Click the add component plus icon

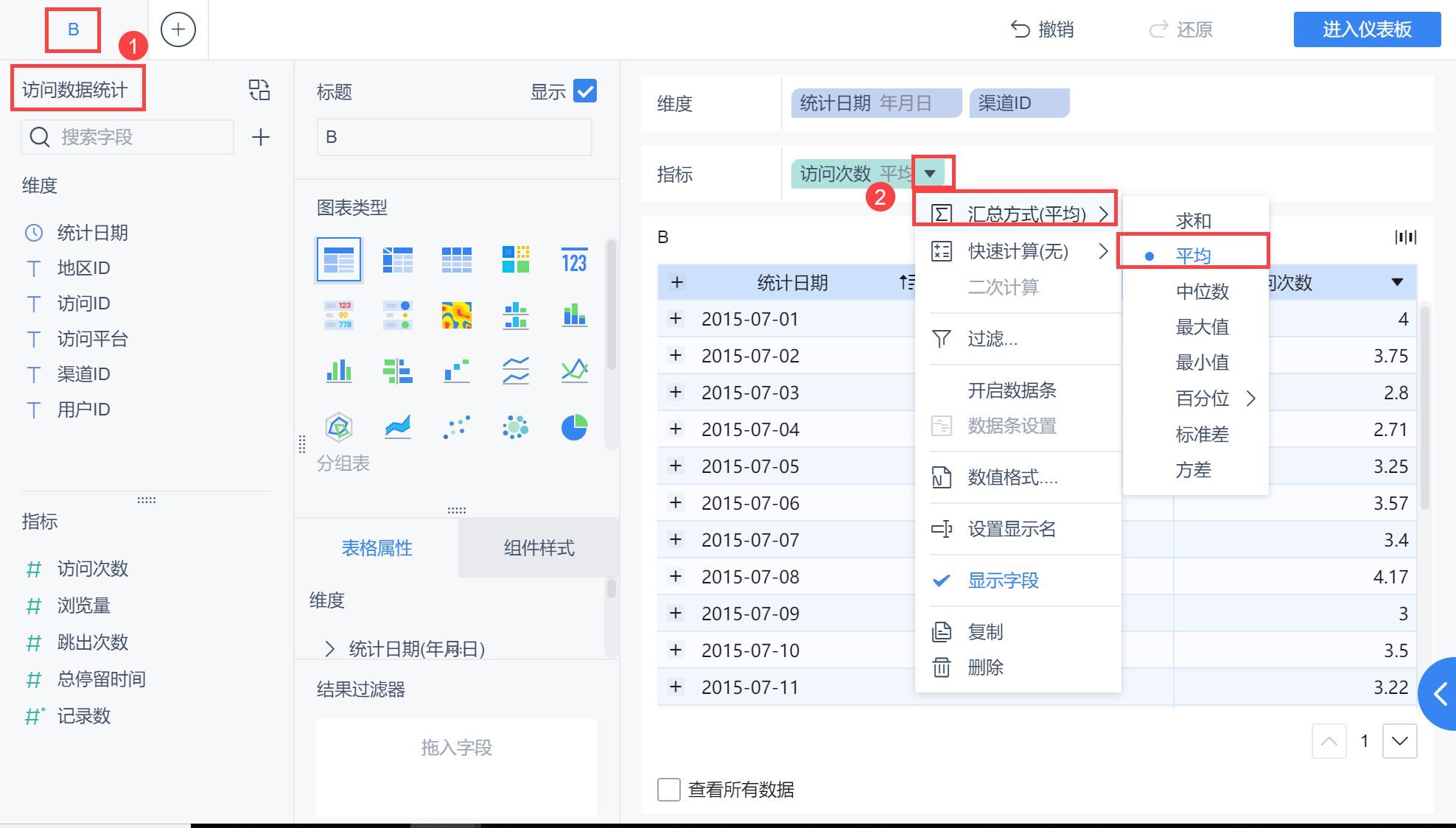click(178, 29)
